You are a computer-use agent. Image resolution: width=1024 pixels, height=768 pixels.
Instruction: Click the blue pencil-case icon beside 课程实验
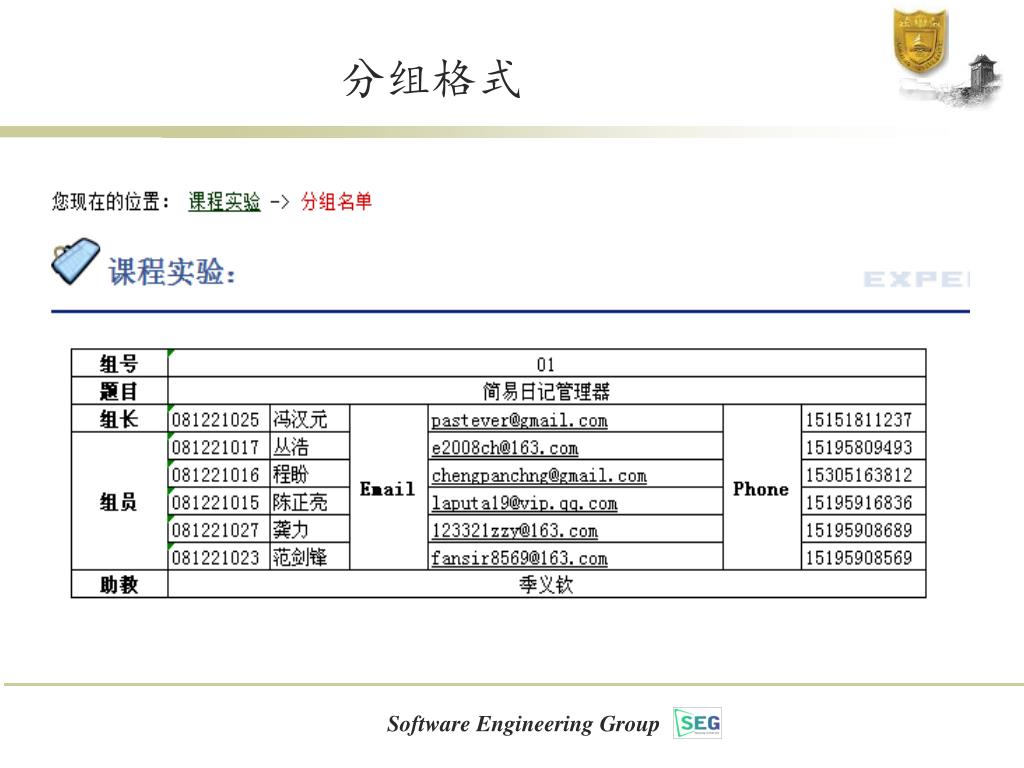coord(76,261)
